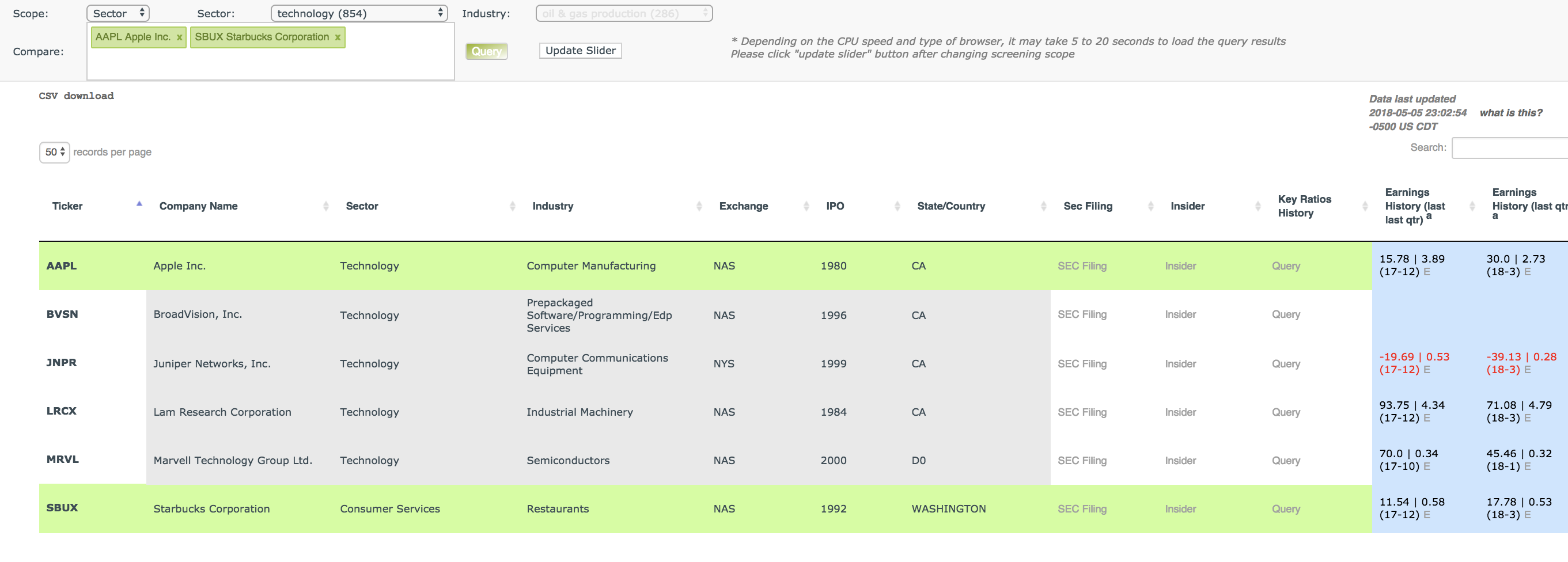Image resolution: width=1568 pixels, height=562 pixels.
Task: View Insider data for SBUX
Action: click(x=1180, y=509)
